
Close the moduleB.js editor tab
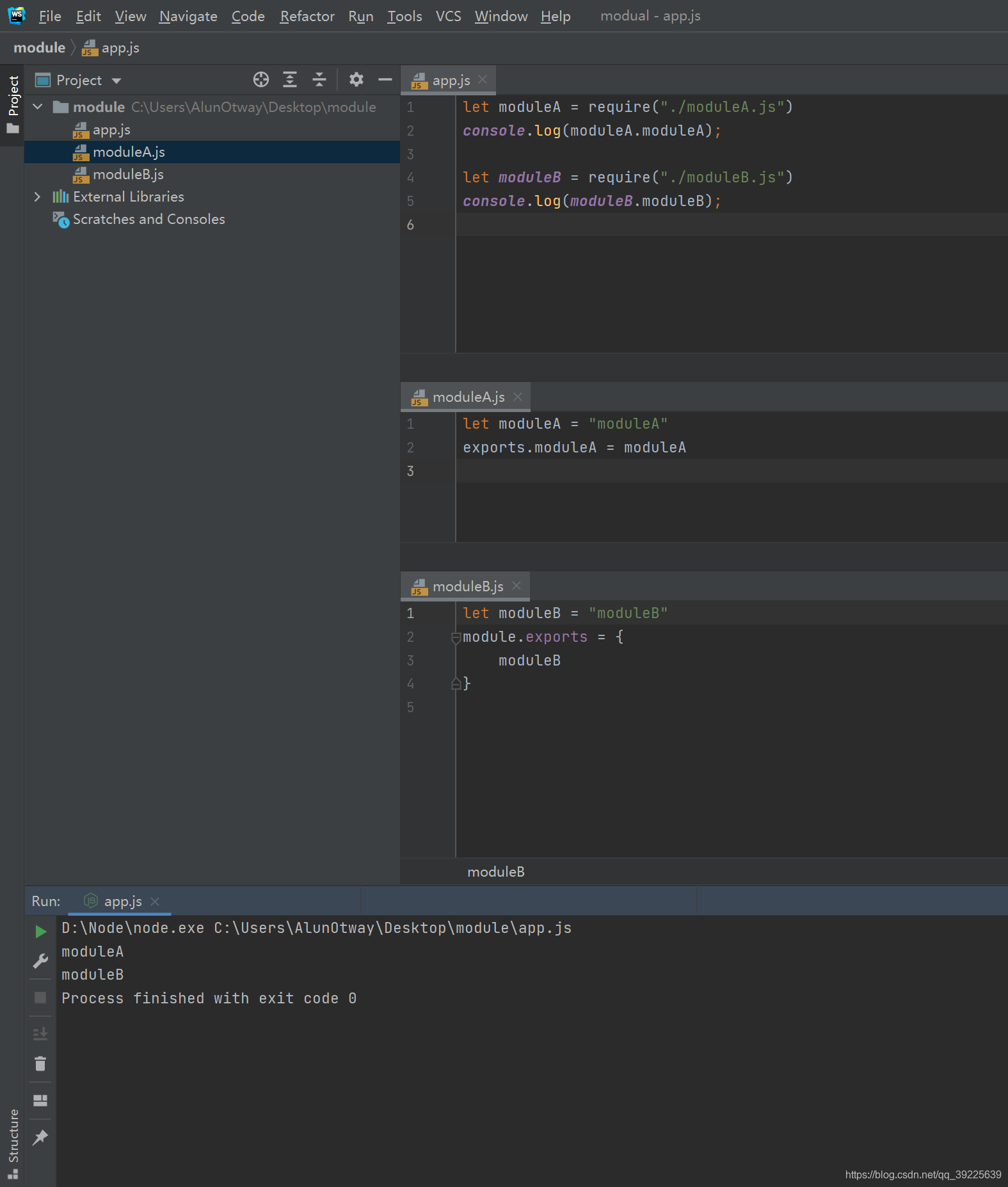pyautogui.click(x=516, y=586)
